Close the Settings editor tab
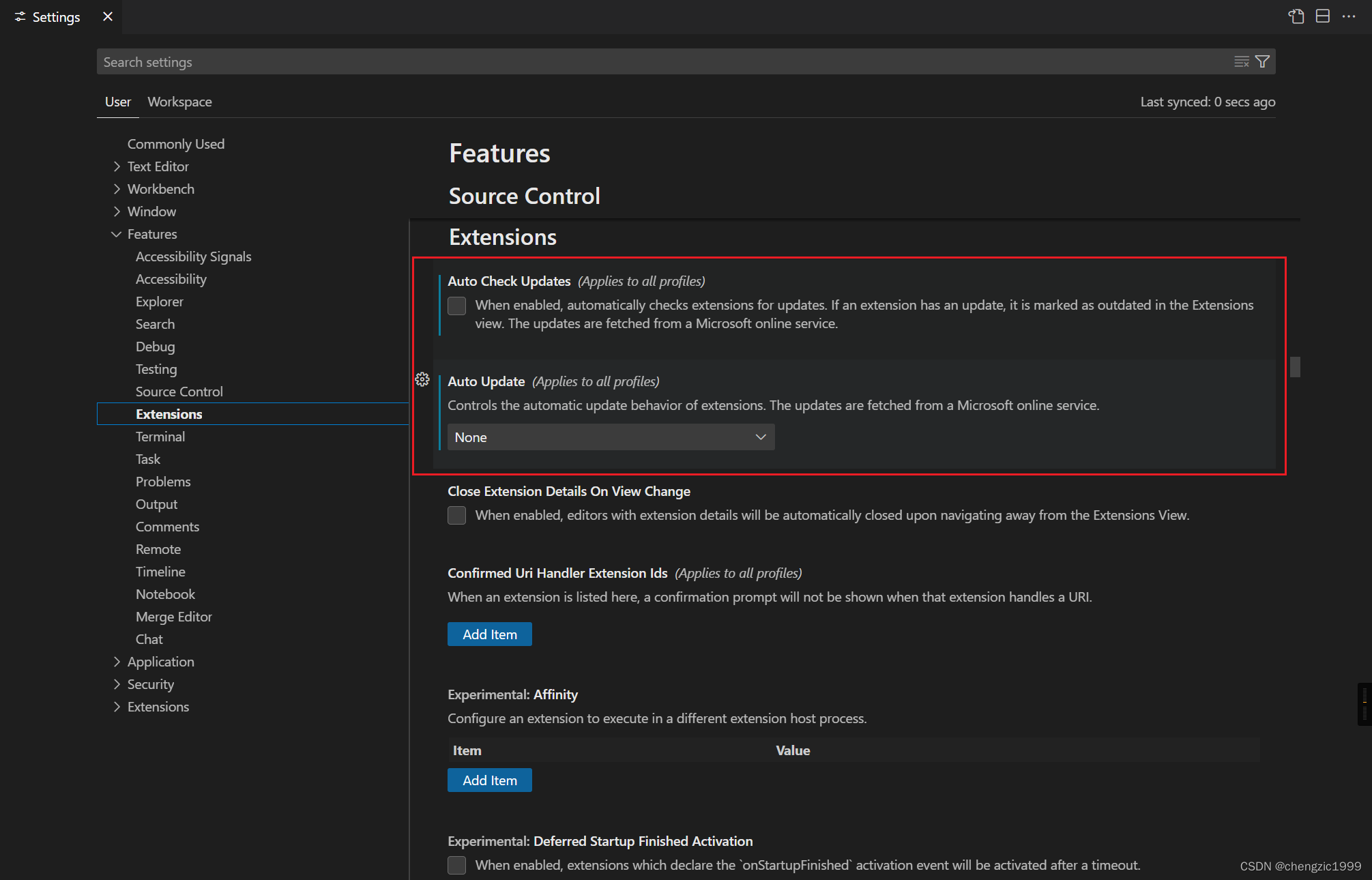Screen dimensions: 1372x880 click(108, 16)
